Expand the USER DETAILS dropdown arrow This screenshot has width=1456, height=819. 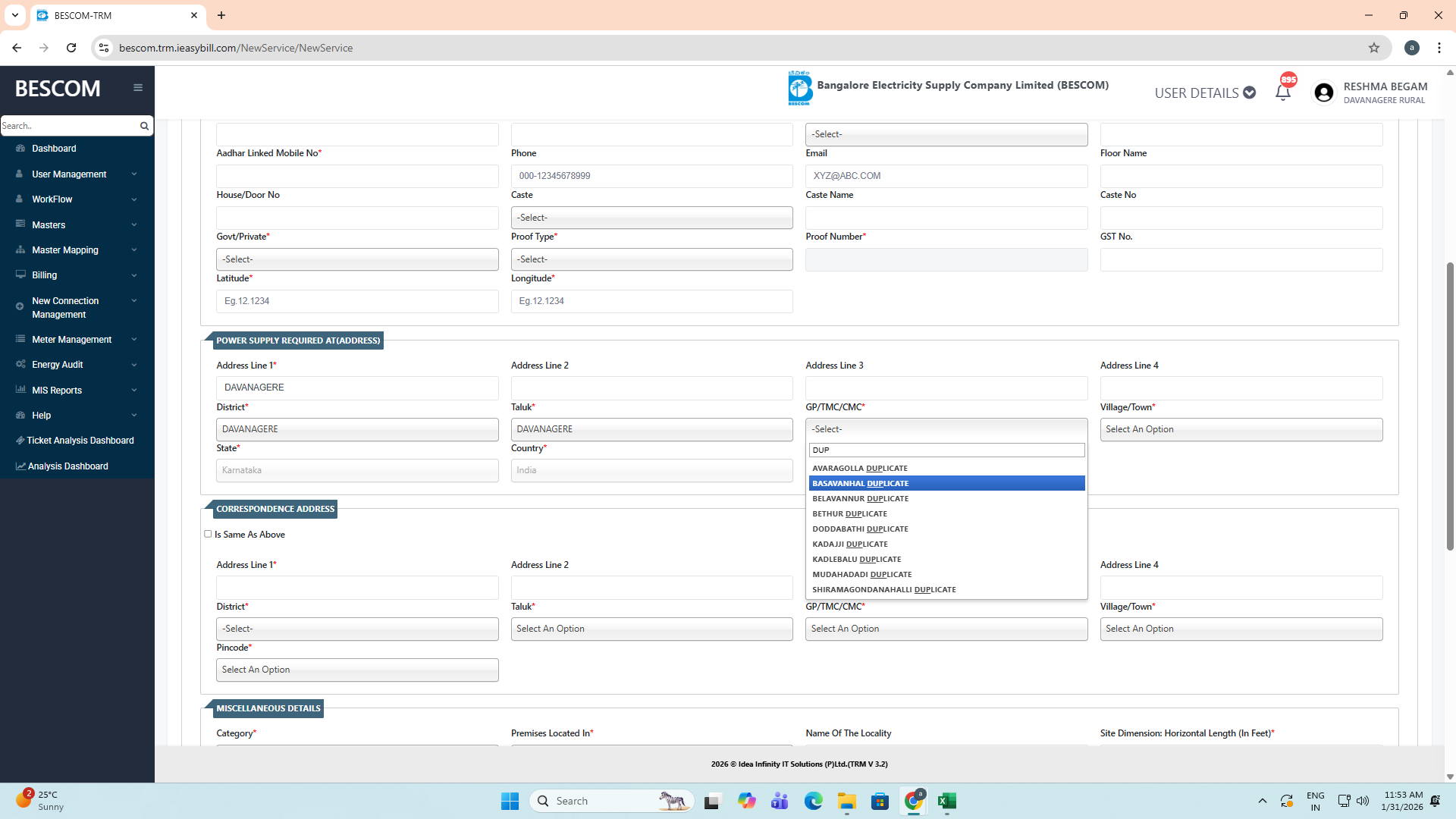click(x=1250, y=93)
